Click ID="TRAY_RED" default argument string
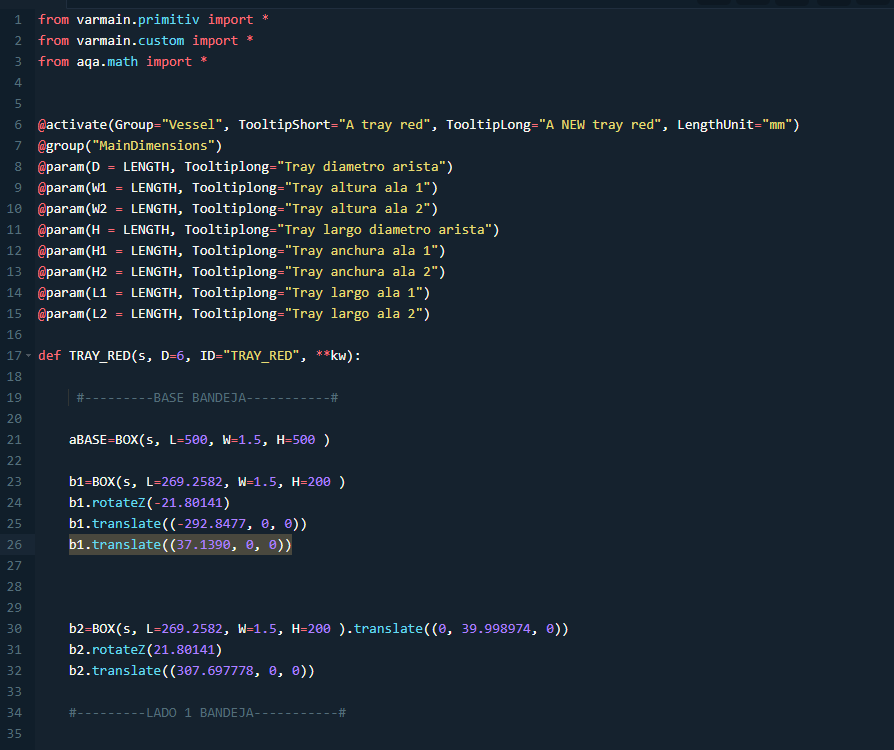Viewport: 894px width, 750px height. [x=250, y=355]
